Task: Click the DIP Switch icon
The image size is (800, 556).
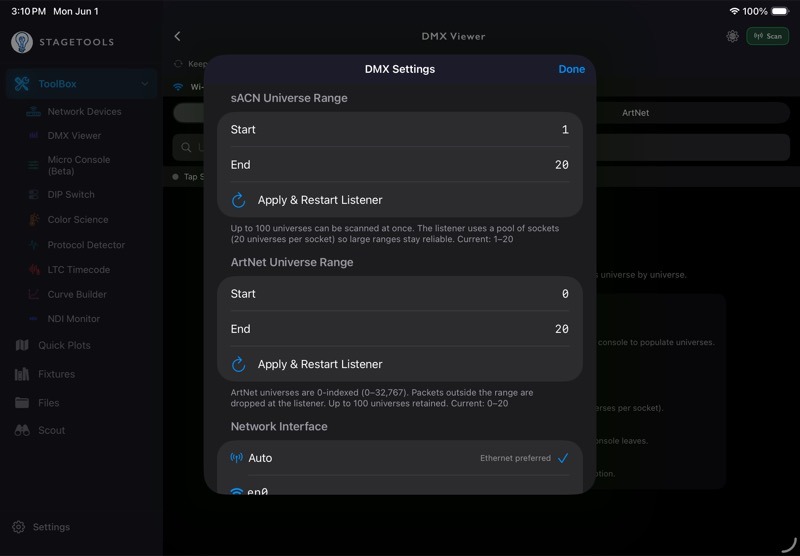Action: click(x=34, y=194)
